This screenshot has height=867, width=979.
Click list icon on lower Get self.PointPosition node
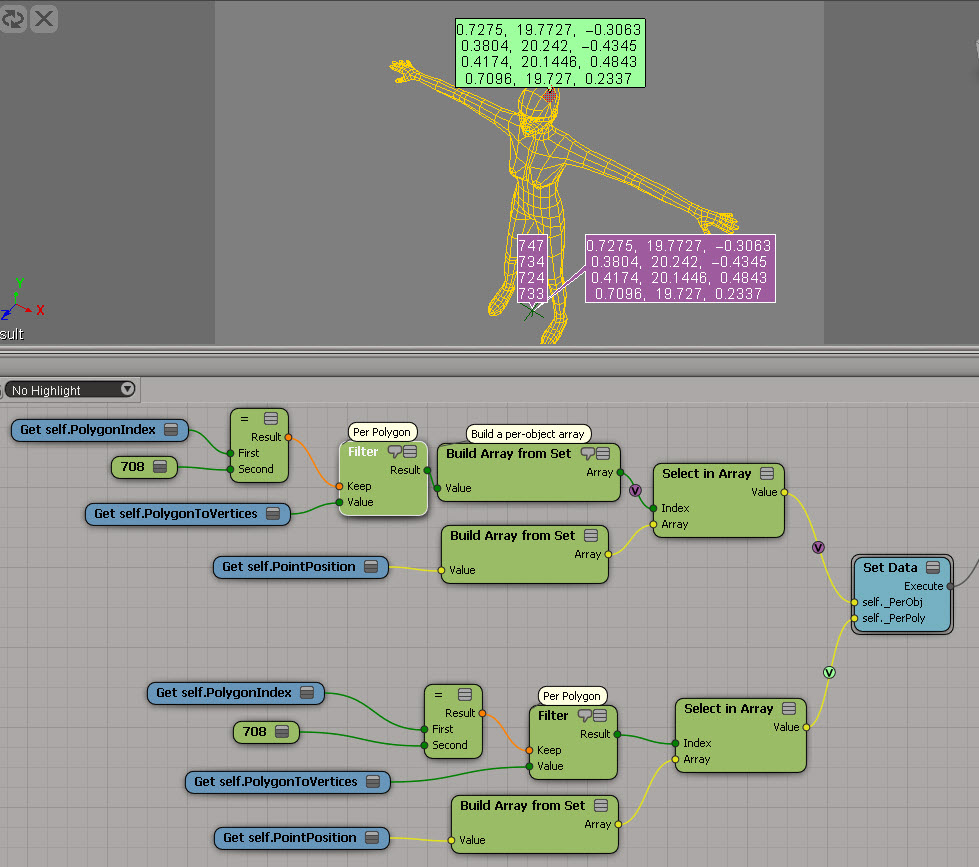coord(372,838)
